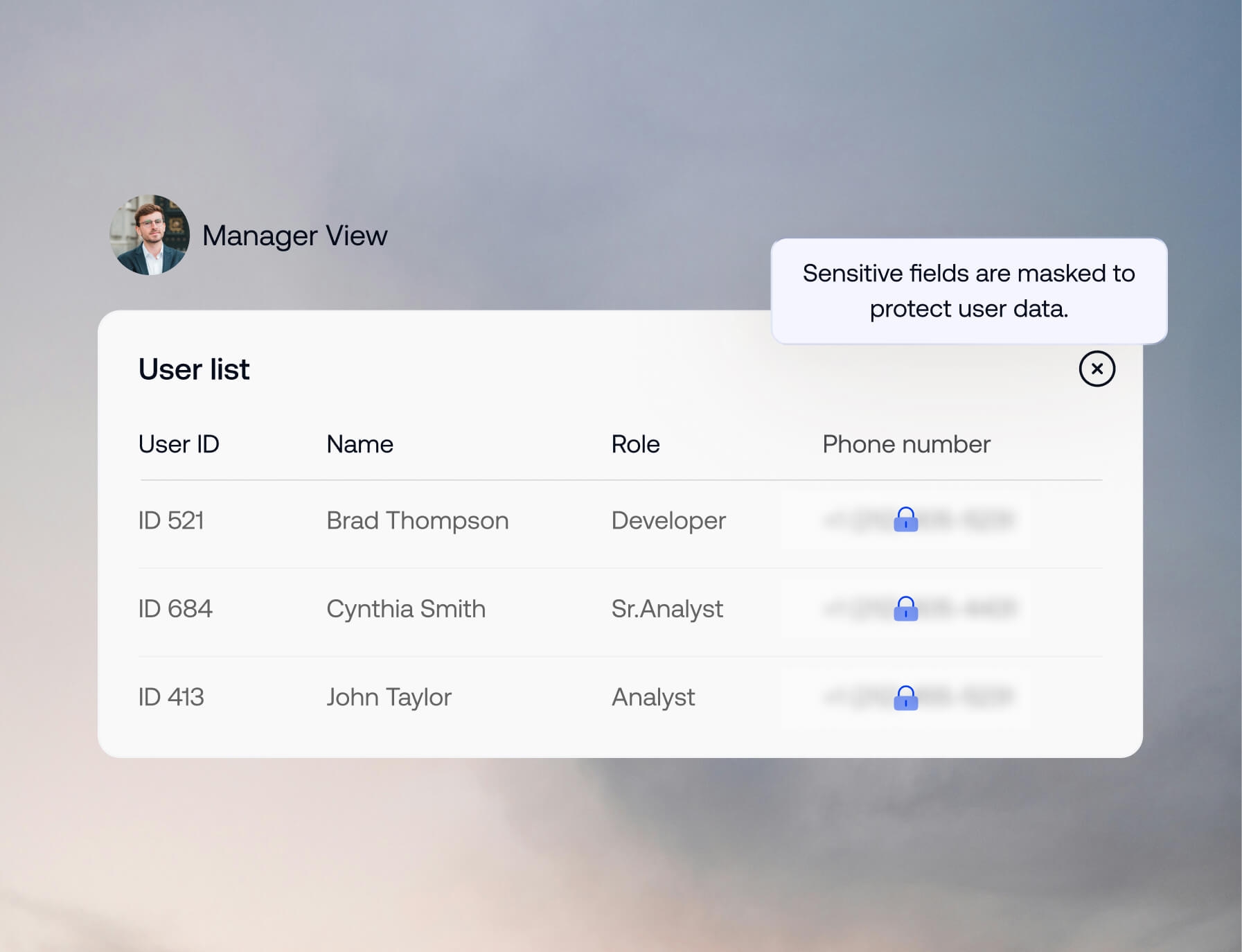This screenshot has width=1242, height=952.
Task: Click the Name column header
Action: click(x=360, y=444)
